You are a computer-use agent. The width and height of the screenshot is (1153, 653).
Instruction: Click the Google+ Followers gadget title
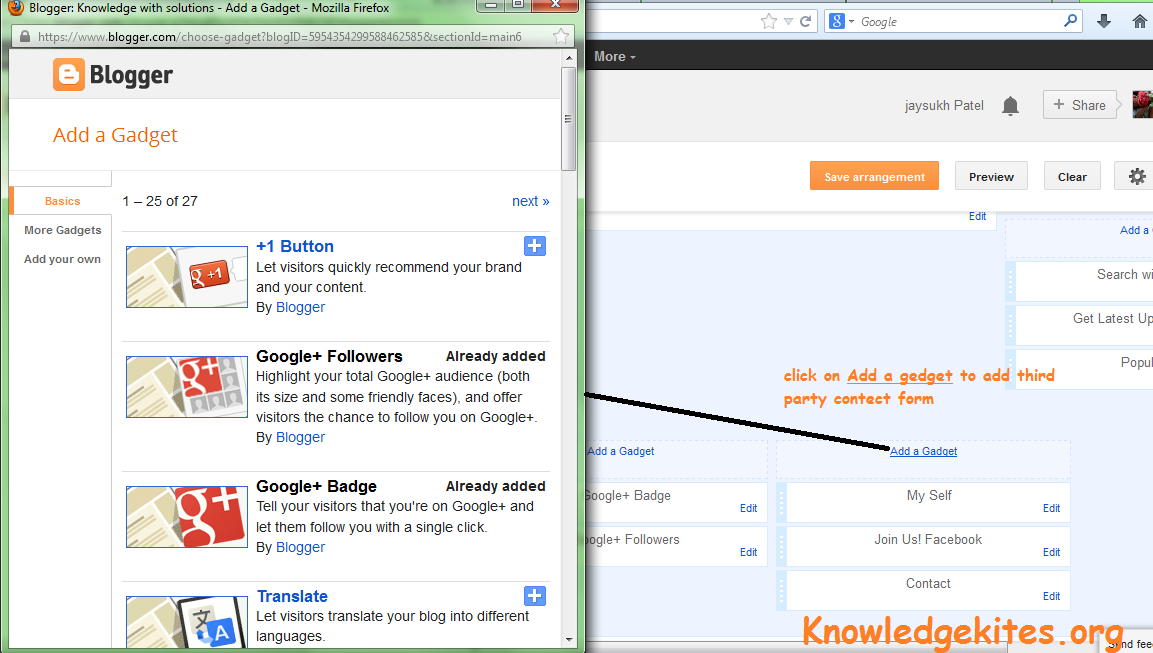click(329, 357)
